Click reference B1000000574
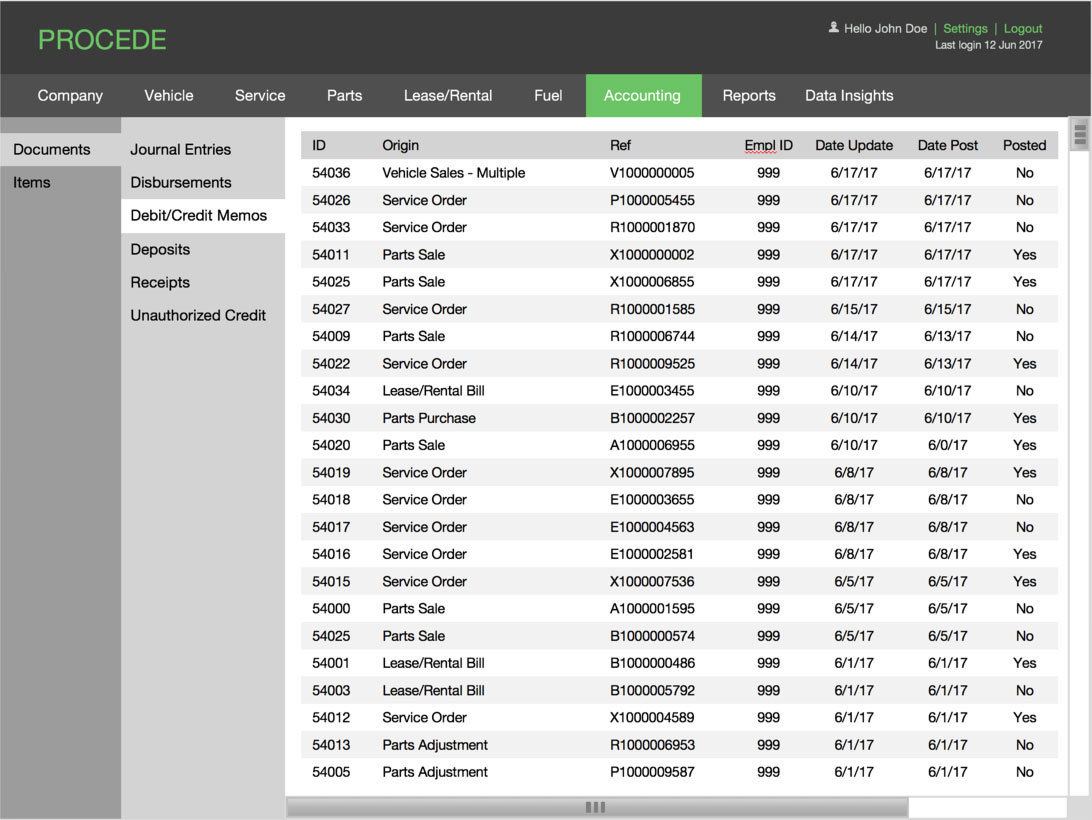1092x820 pixels. click(x=652, y=636)
